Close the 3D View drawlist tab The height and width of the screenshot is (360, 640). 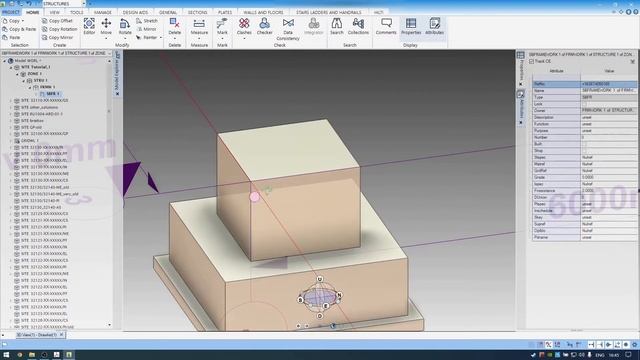62,335
